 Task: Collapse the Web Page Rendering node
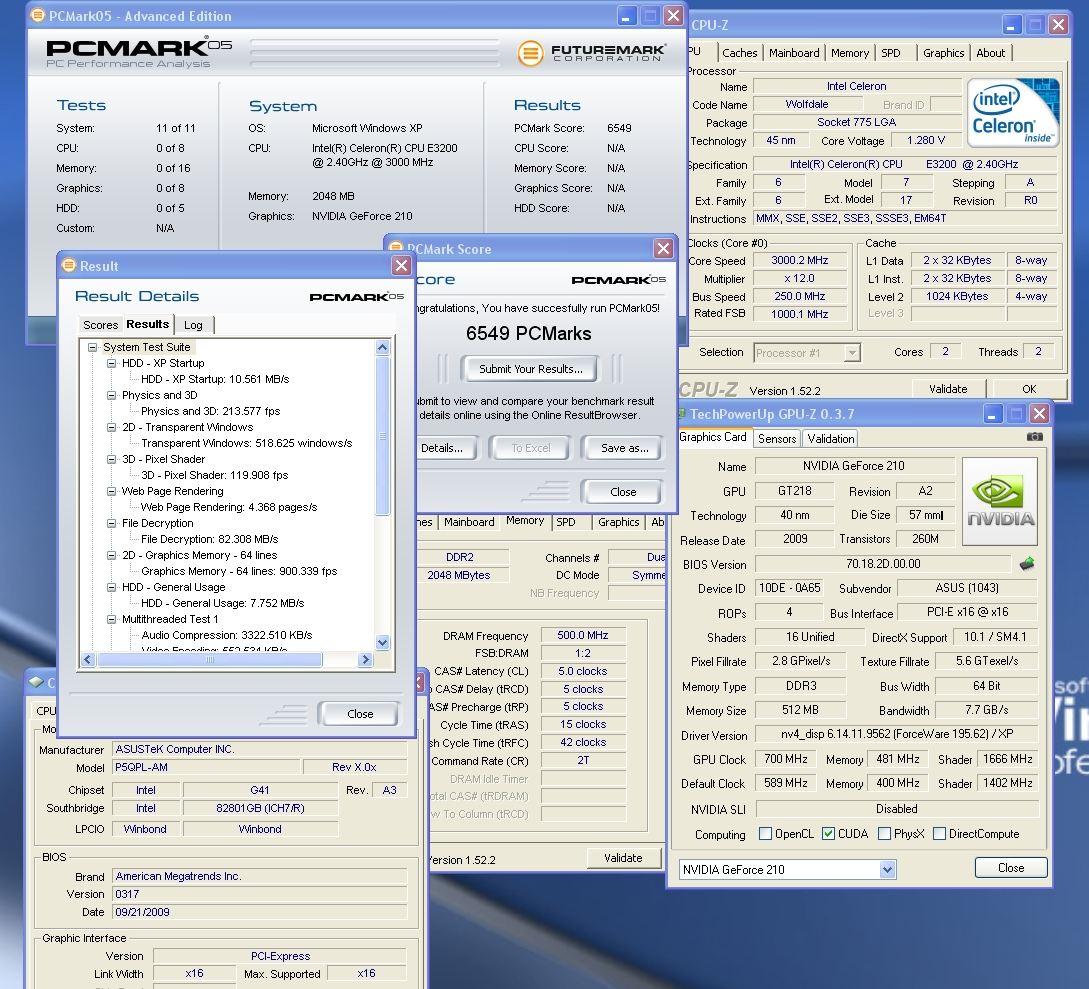pyautogui.click(x=111, y=490)
